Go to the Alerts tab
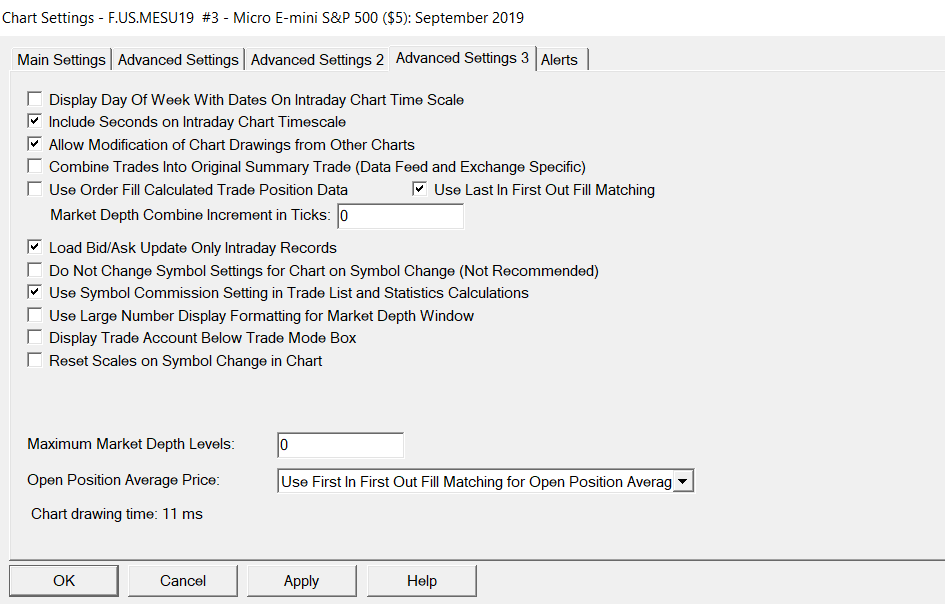 coord(559,60)
